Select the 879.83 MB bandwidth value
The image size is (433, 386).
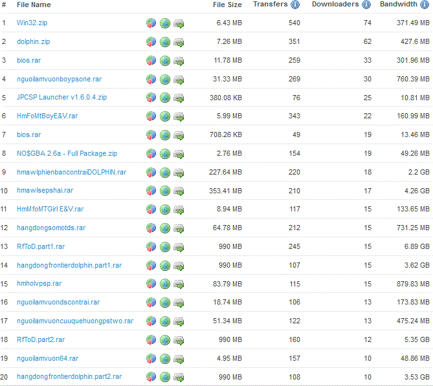(413, 284)
